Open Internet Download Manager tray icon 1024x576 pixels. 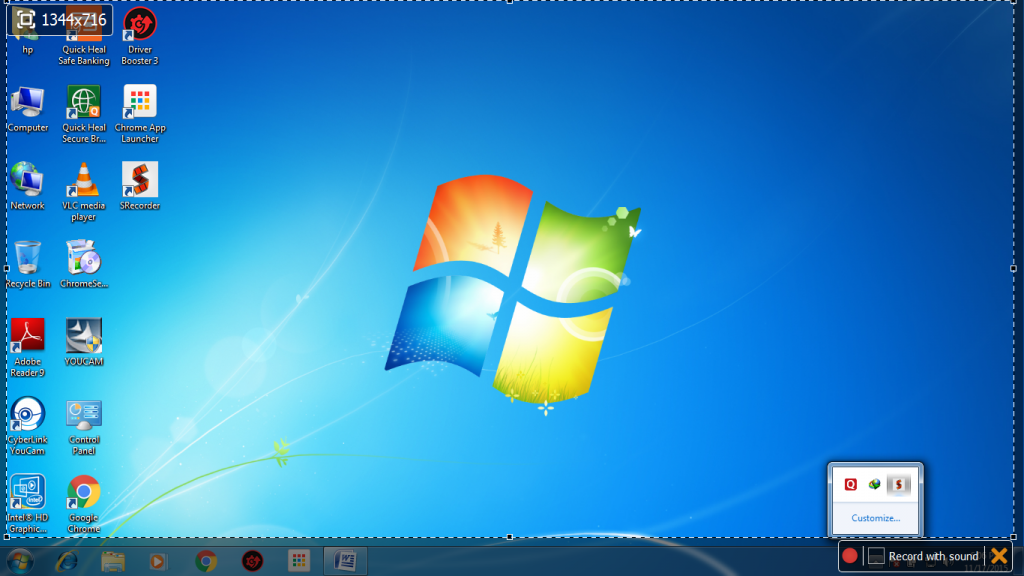click(x=874, y=484)
